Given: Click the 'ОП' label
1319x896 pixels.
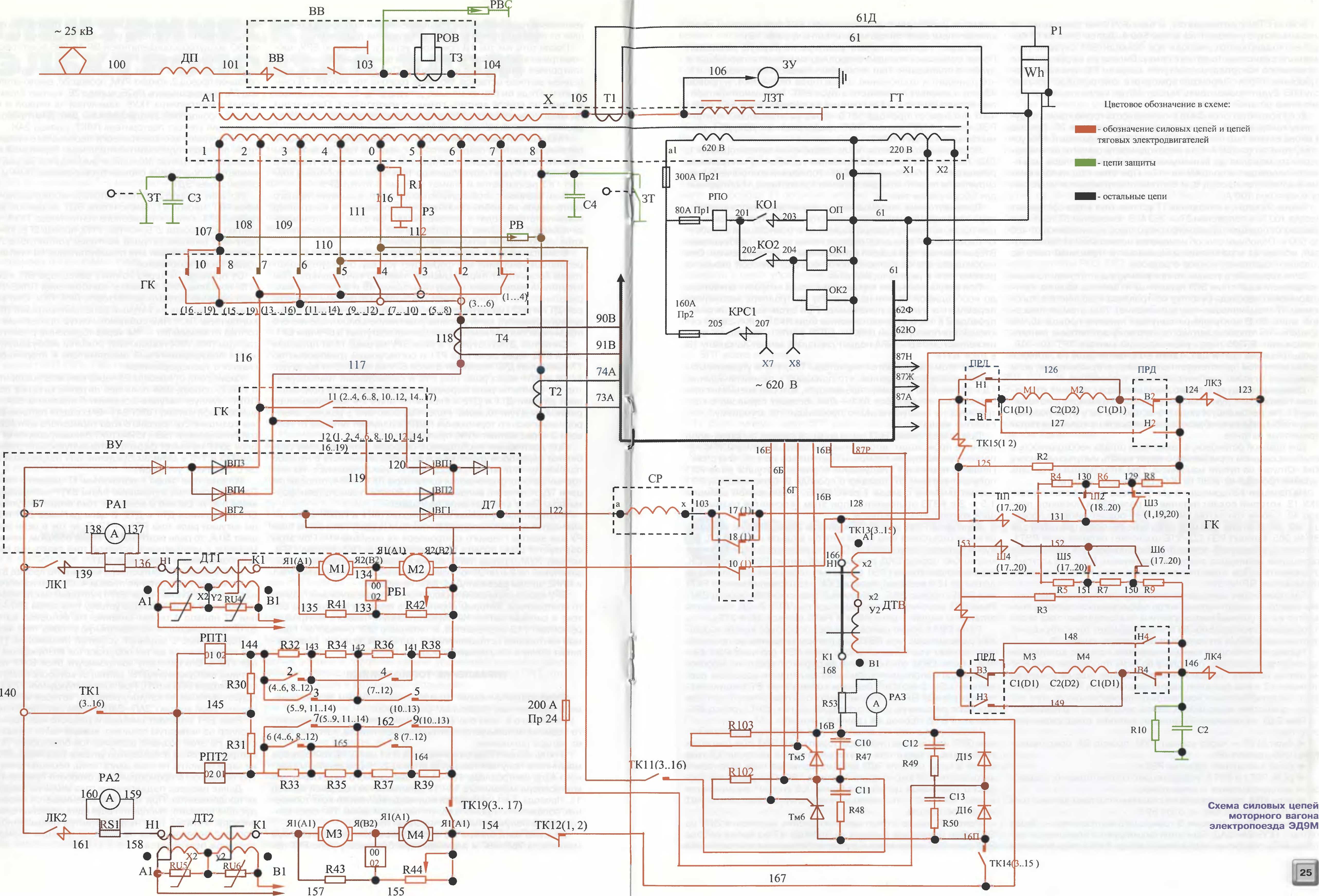Looking at the screenshot, I should point(836,209).
